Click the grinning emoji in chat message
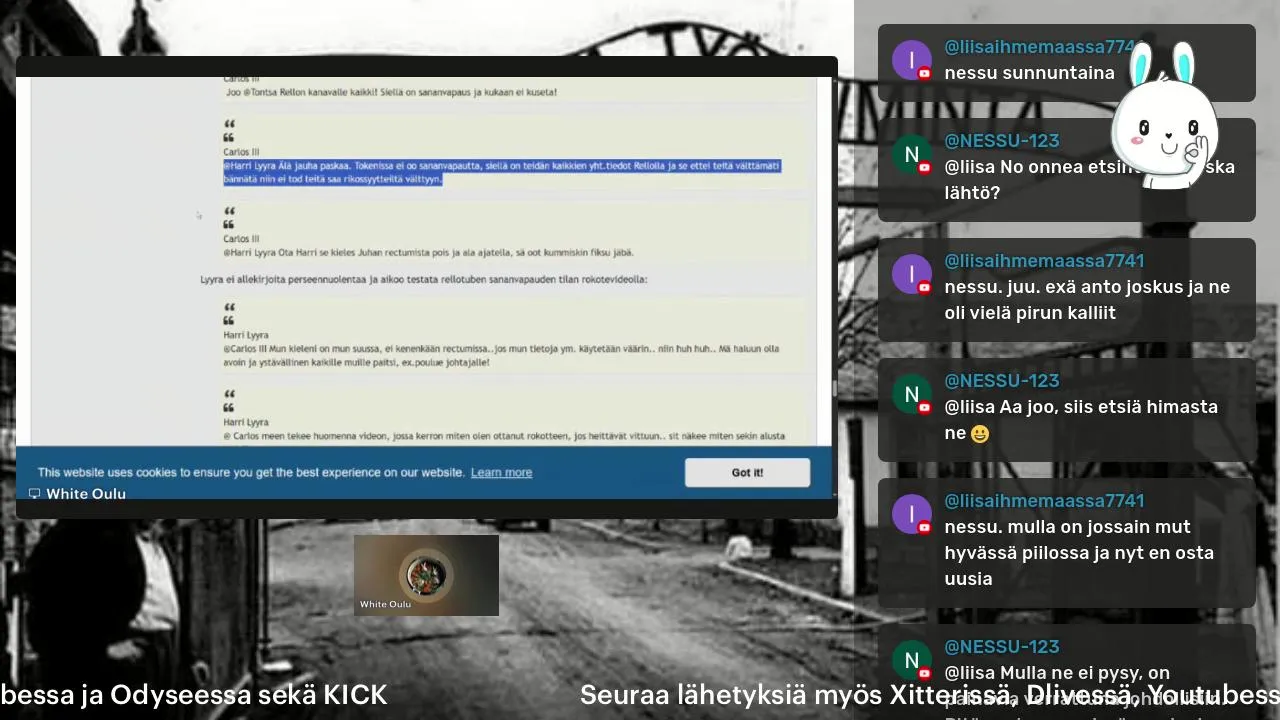The width and height of the screenshot is (1280, 720). tap(980, 434)
